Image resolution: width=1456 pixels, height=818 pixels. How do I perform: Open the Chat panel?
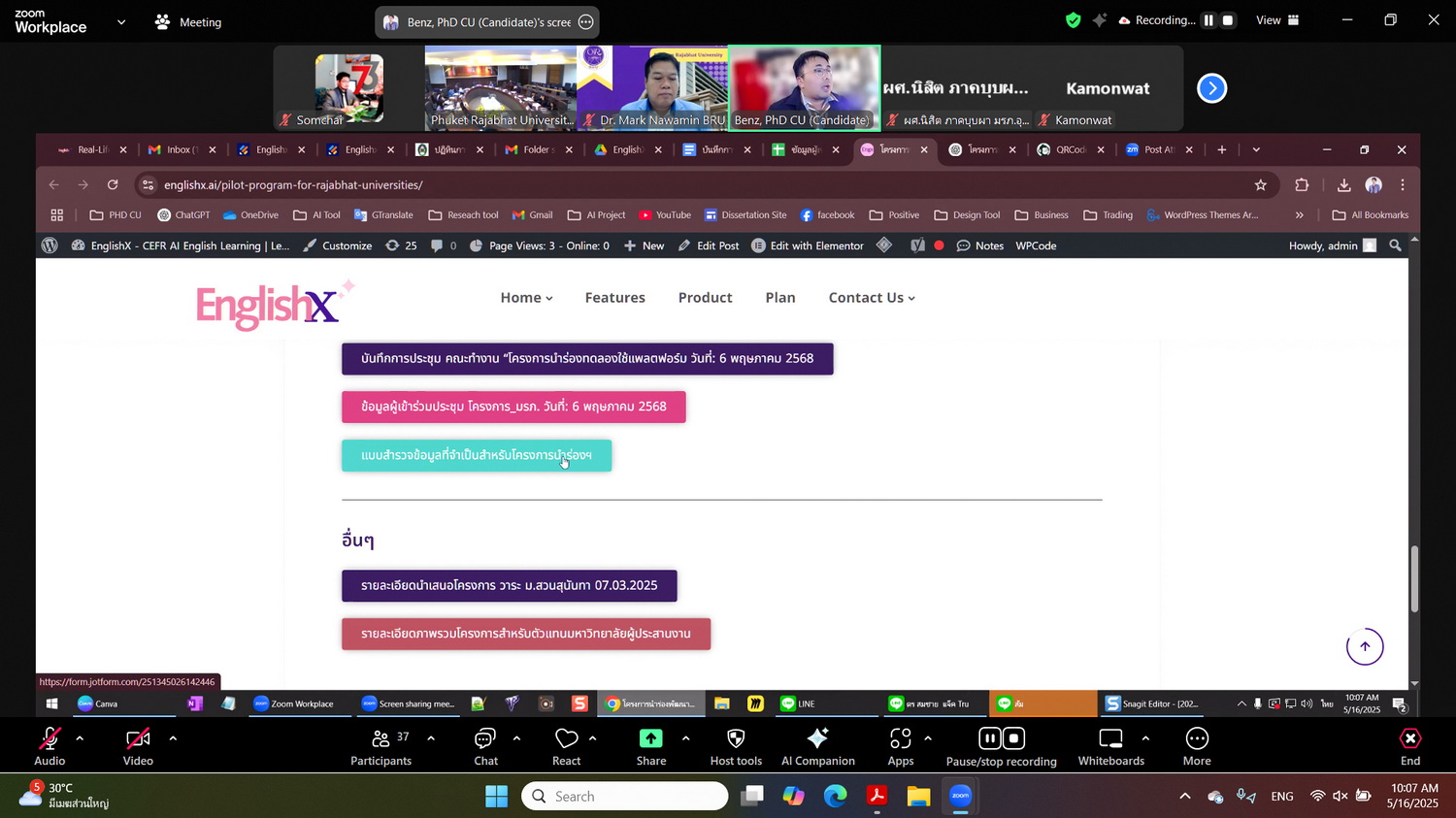(485, 746)
